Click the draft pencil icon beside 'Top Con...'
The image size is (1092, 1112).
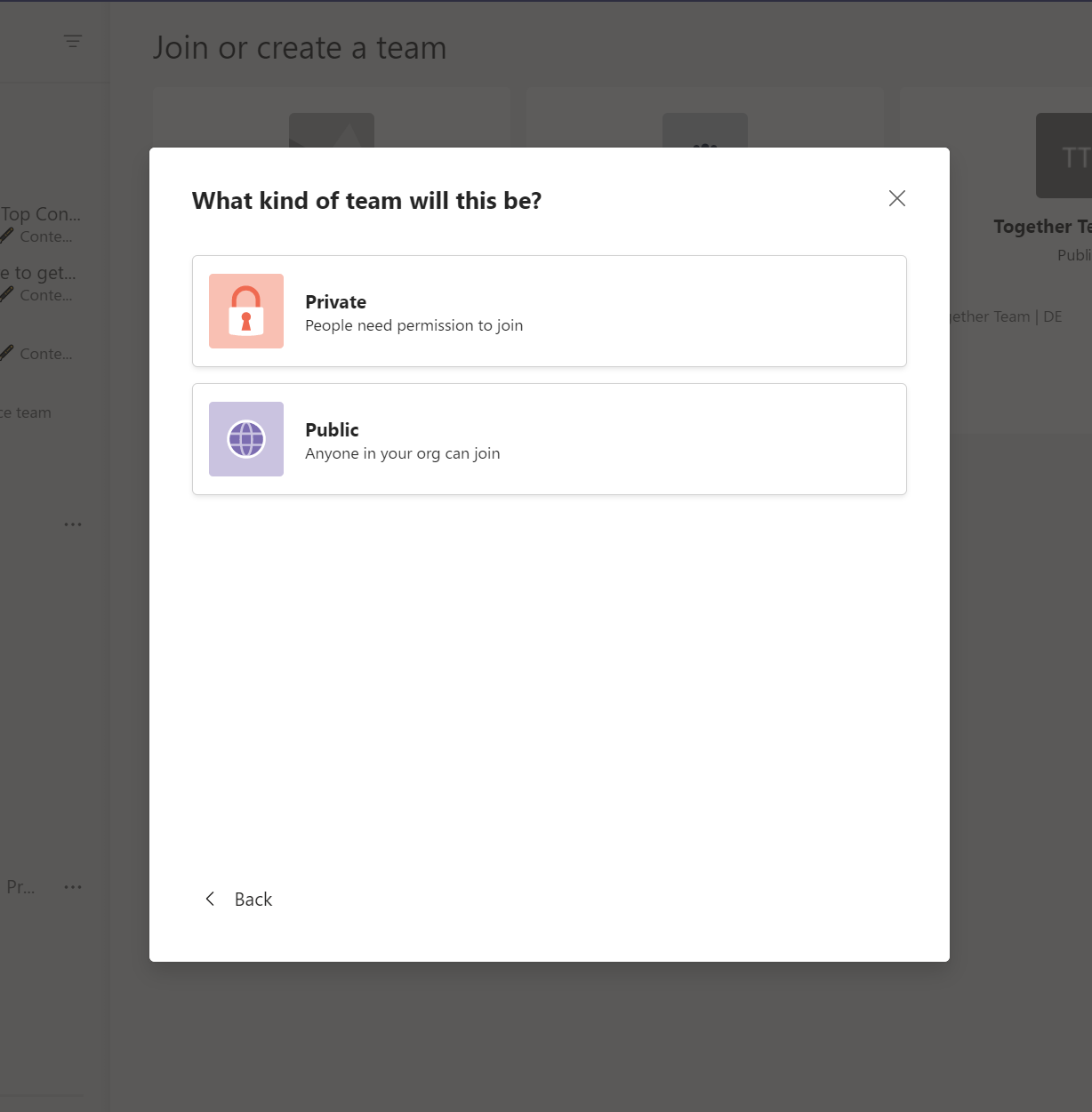[x=8, y=236]
